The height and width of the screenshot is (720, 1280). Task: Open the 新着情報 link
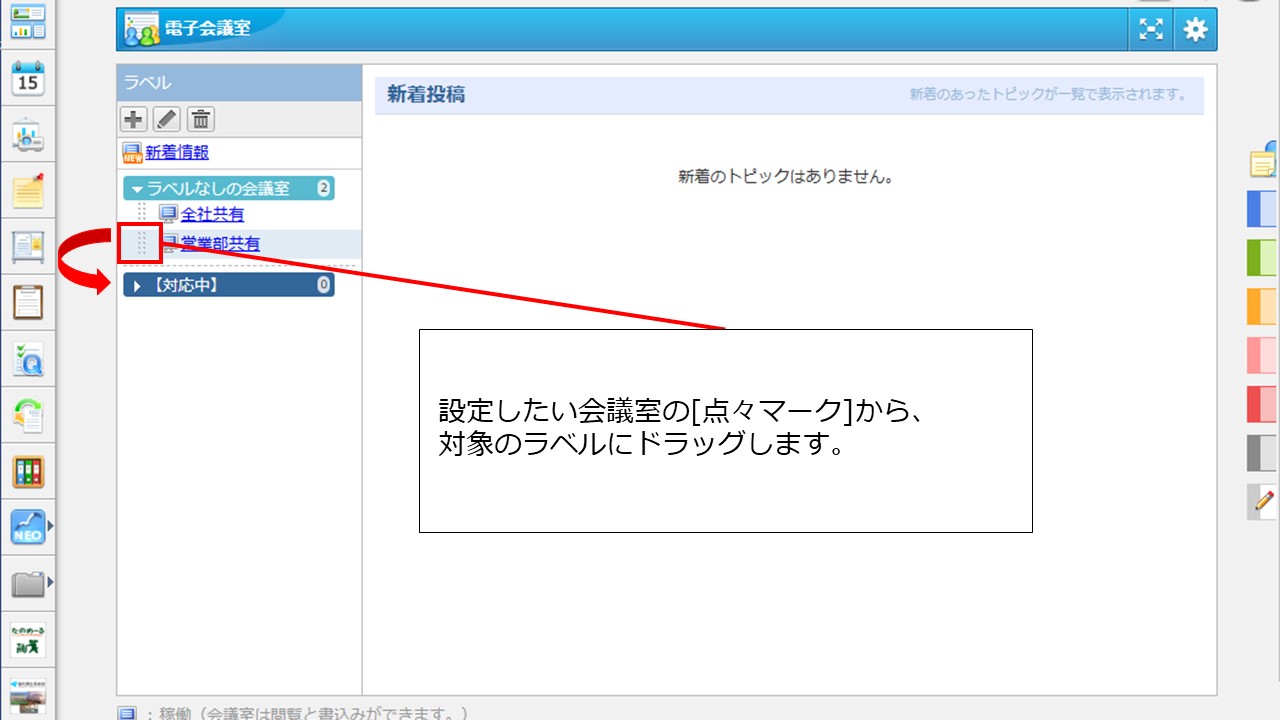click(x=178, y=153)
